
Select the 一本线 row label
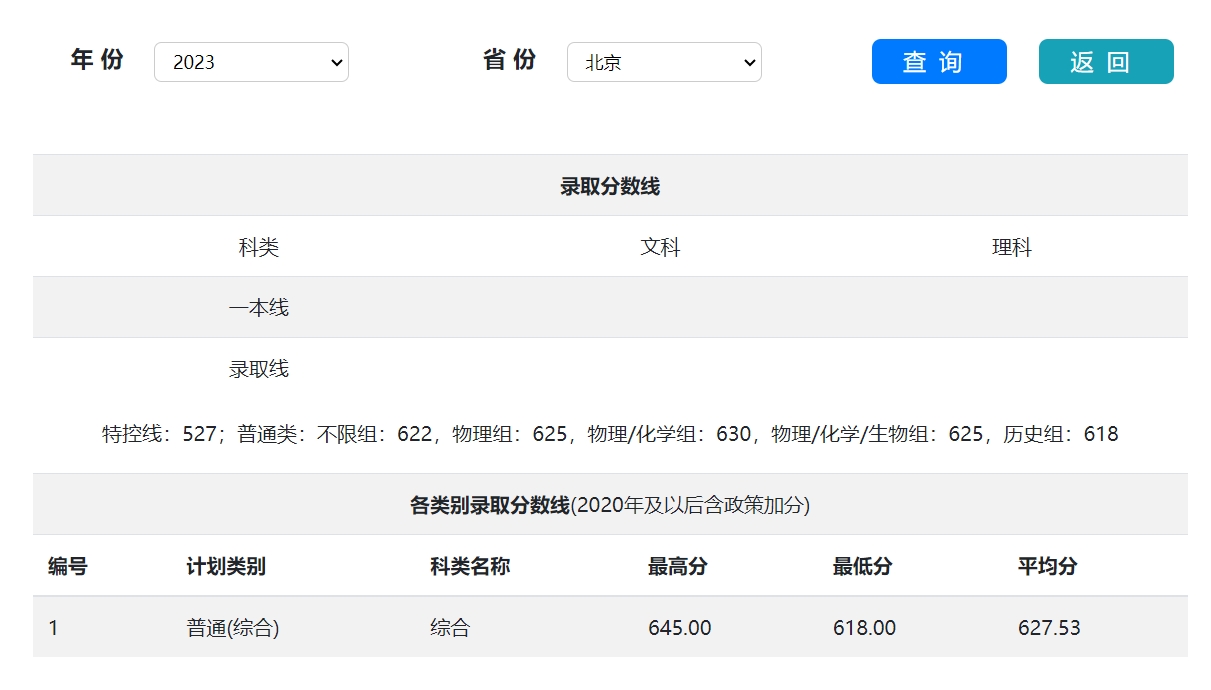258,308
